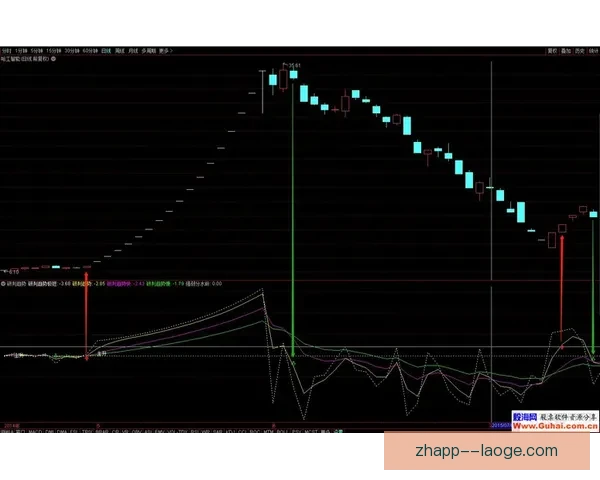Open the 多周期 multi-period view
The height and width of the screenshot is (480, 600).
pos(148,51)
